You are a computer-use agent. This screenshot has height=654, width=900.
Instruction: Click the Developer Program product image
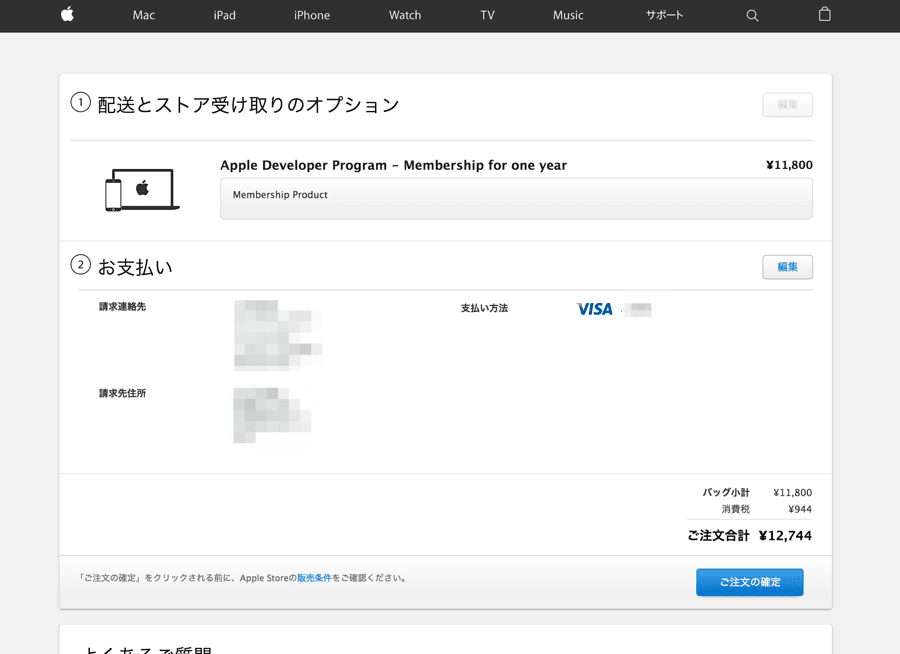click(142, 189)
